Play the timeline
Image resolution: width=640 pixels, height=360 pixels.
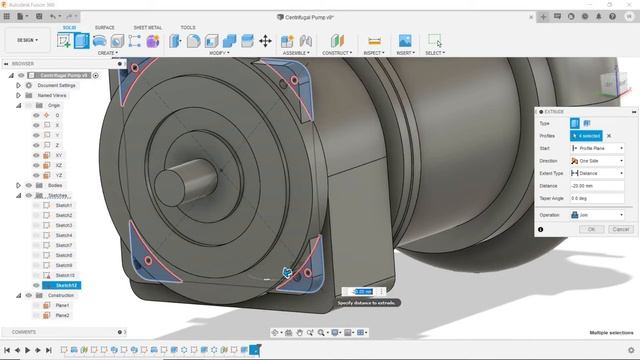tap(27, 350)
